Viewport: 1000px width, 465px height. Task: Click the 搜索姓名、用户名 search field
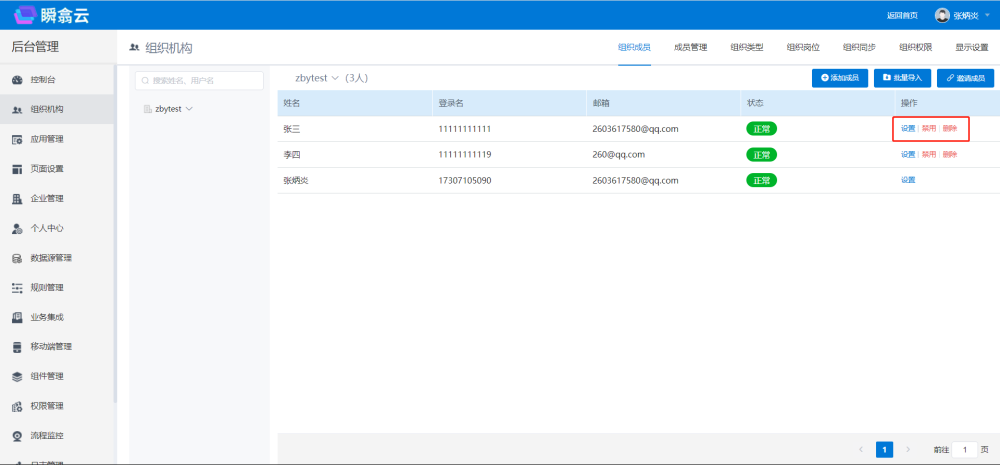[x=200, y=80]
